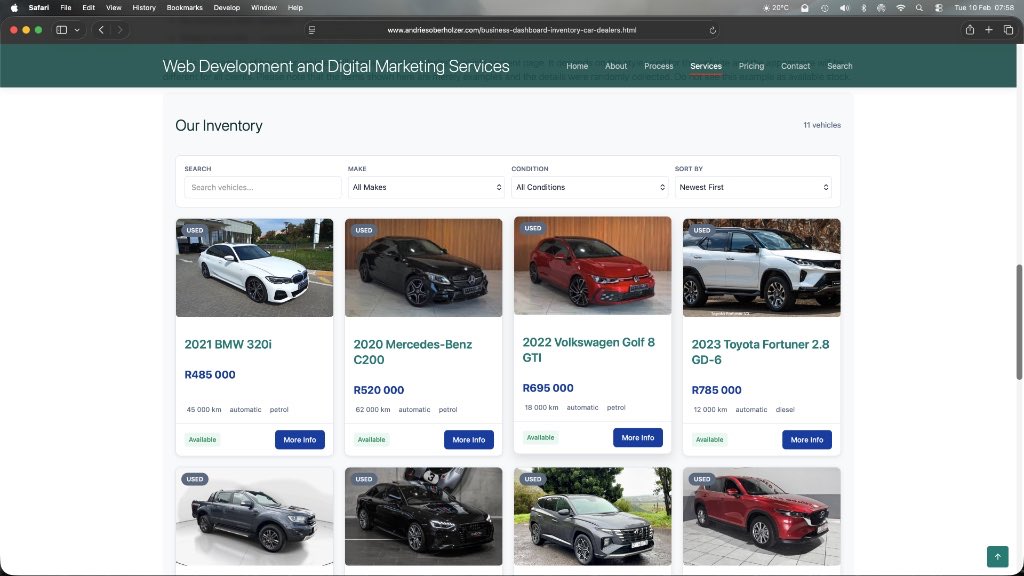Reload the page using the address bar icon
Image resolution: width=1024 pixels, height=576 pixels.
pos(712,29)
